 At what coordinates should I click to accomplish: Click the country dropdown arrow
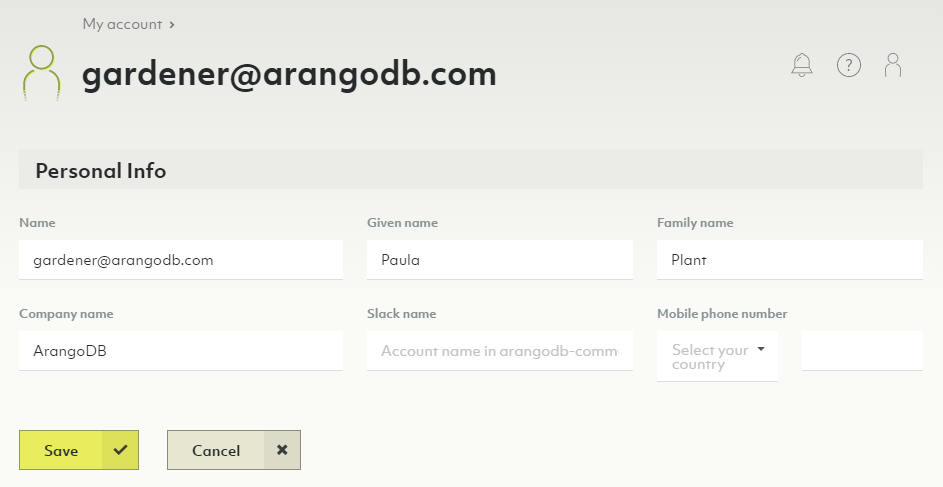tap(761, 350)
